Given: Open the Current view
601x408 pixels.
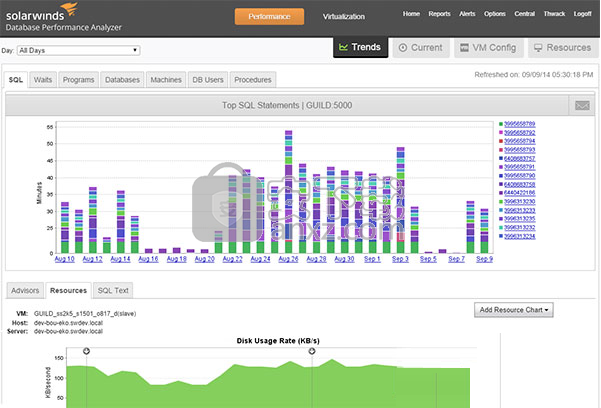Looking at the screenshot, I should (419, 48).
